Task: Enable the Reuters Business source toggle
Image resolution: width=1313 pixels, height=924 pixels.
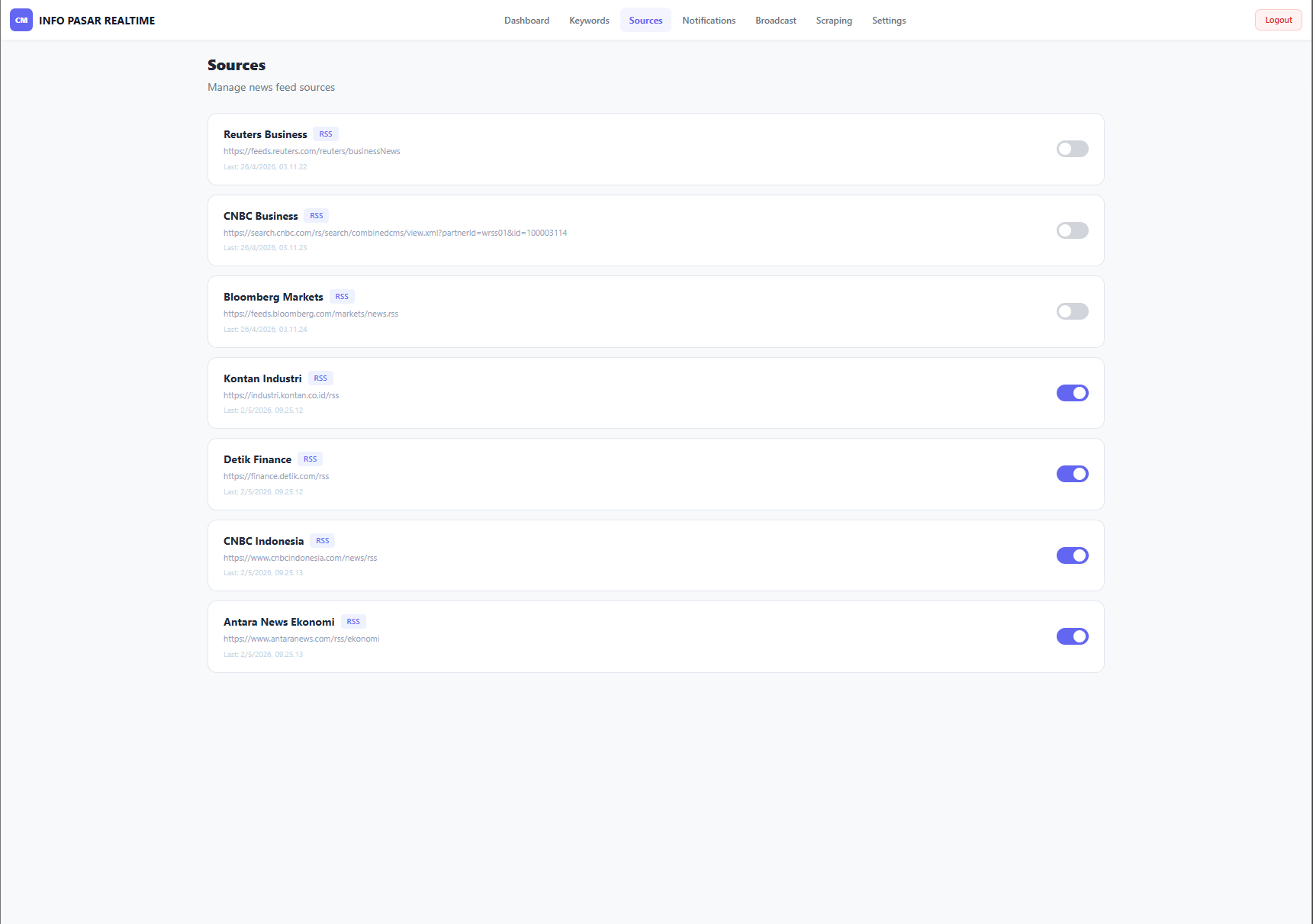Action: (x=1072, y=149)
